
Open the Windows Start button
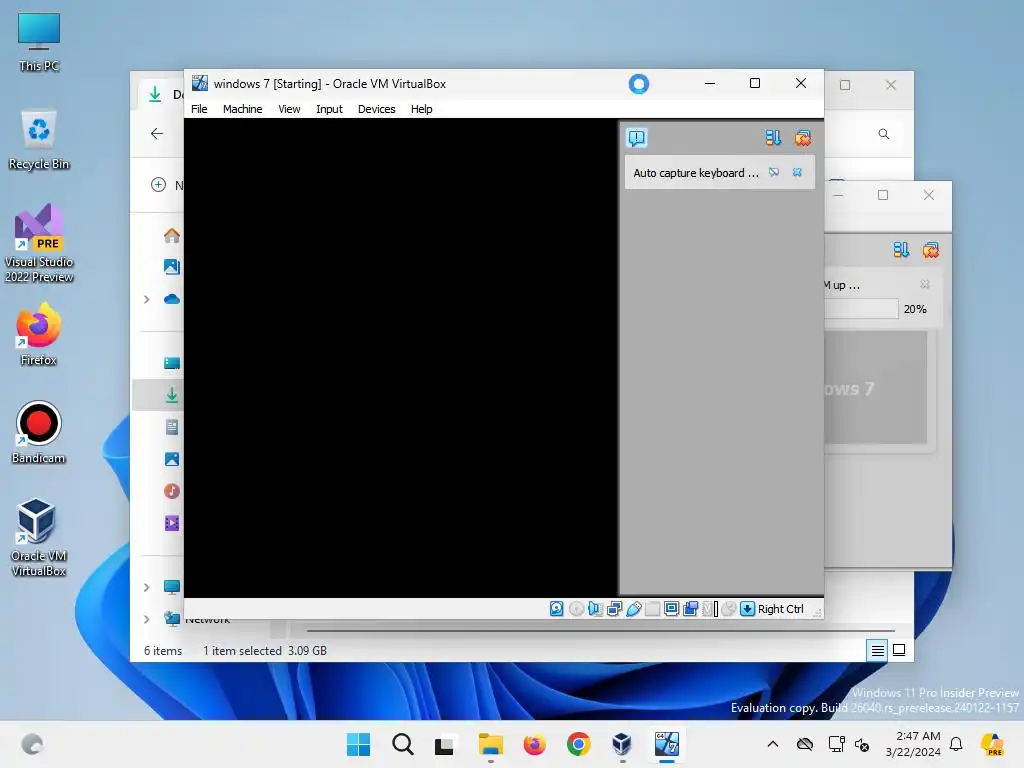(x=358, y=744)
